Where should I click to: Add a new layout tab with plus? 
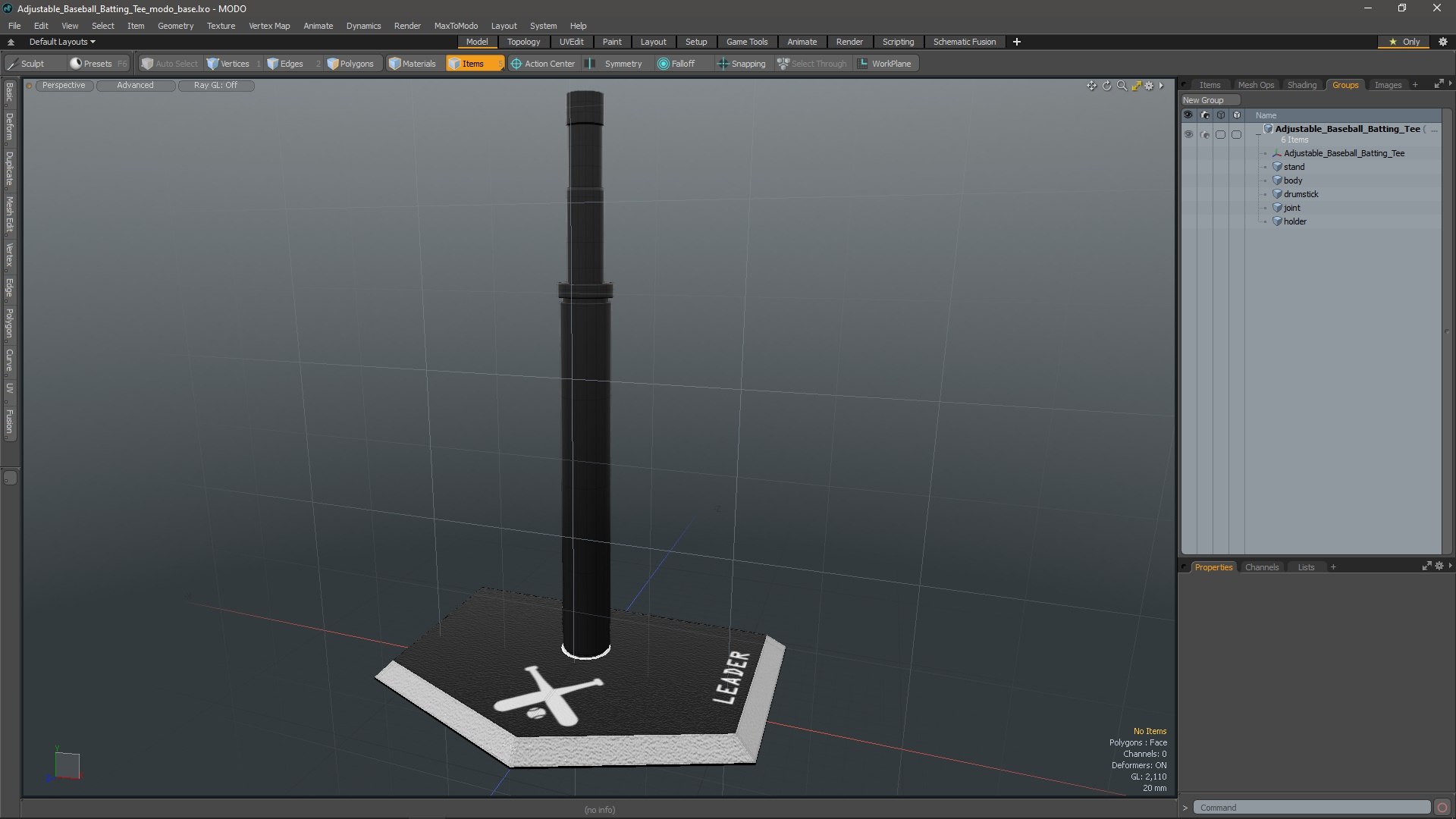[1017, 42]
